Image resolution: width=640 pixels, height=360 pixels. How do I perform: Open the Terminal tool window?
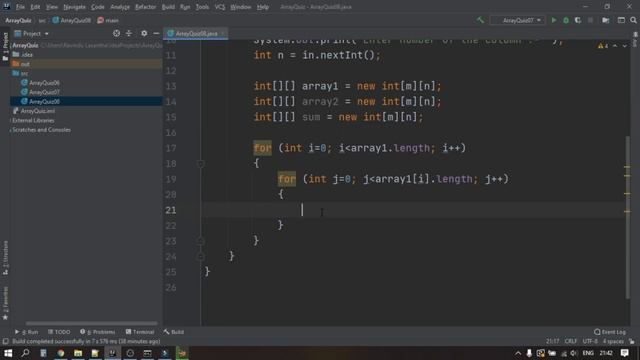point(140,332)
